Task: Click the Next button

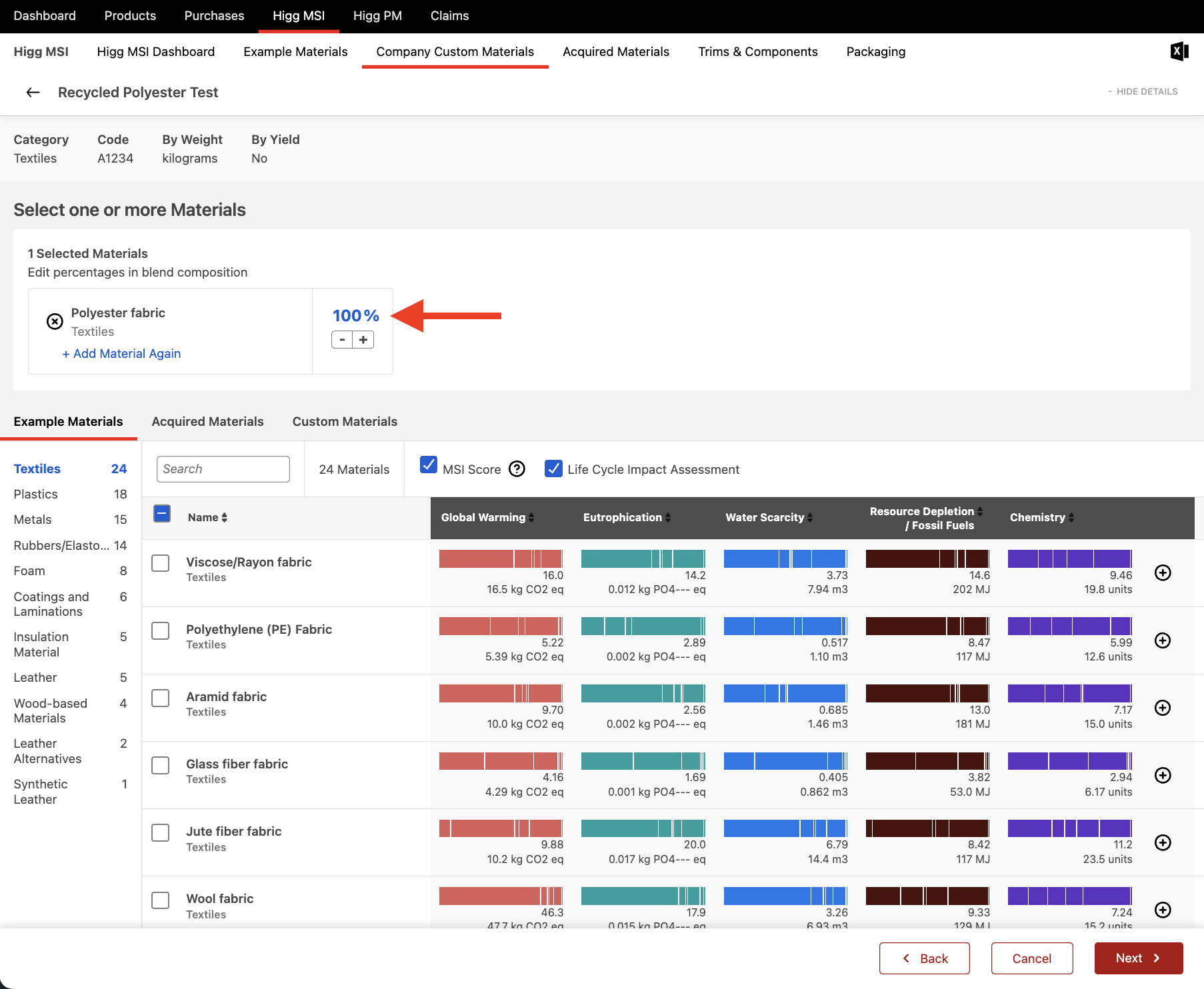Action: [1139, 958]
